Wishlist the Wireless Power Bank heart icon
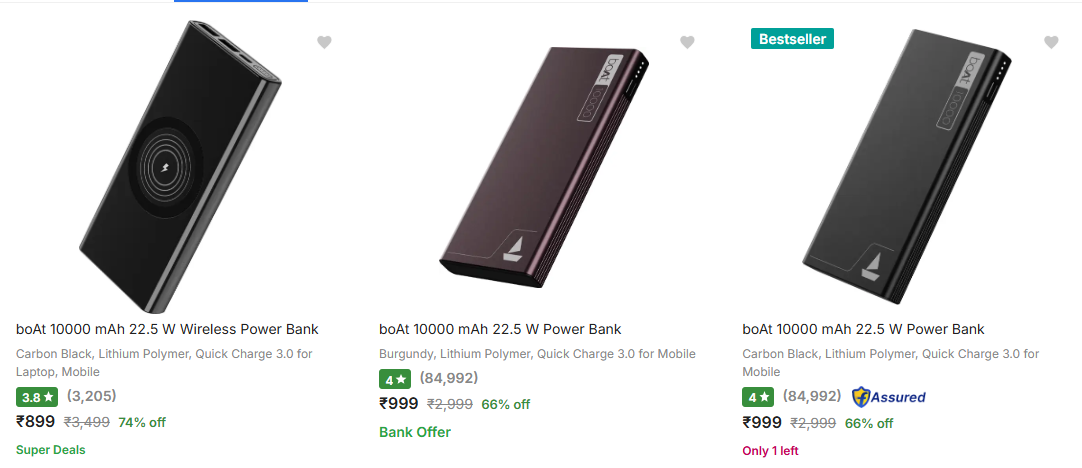The image size is (1082, 468). [x=324, y=42]
